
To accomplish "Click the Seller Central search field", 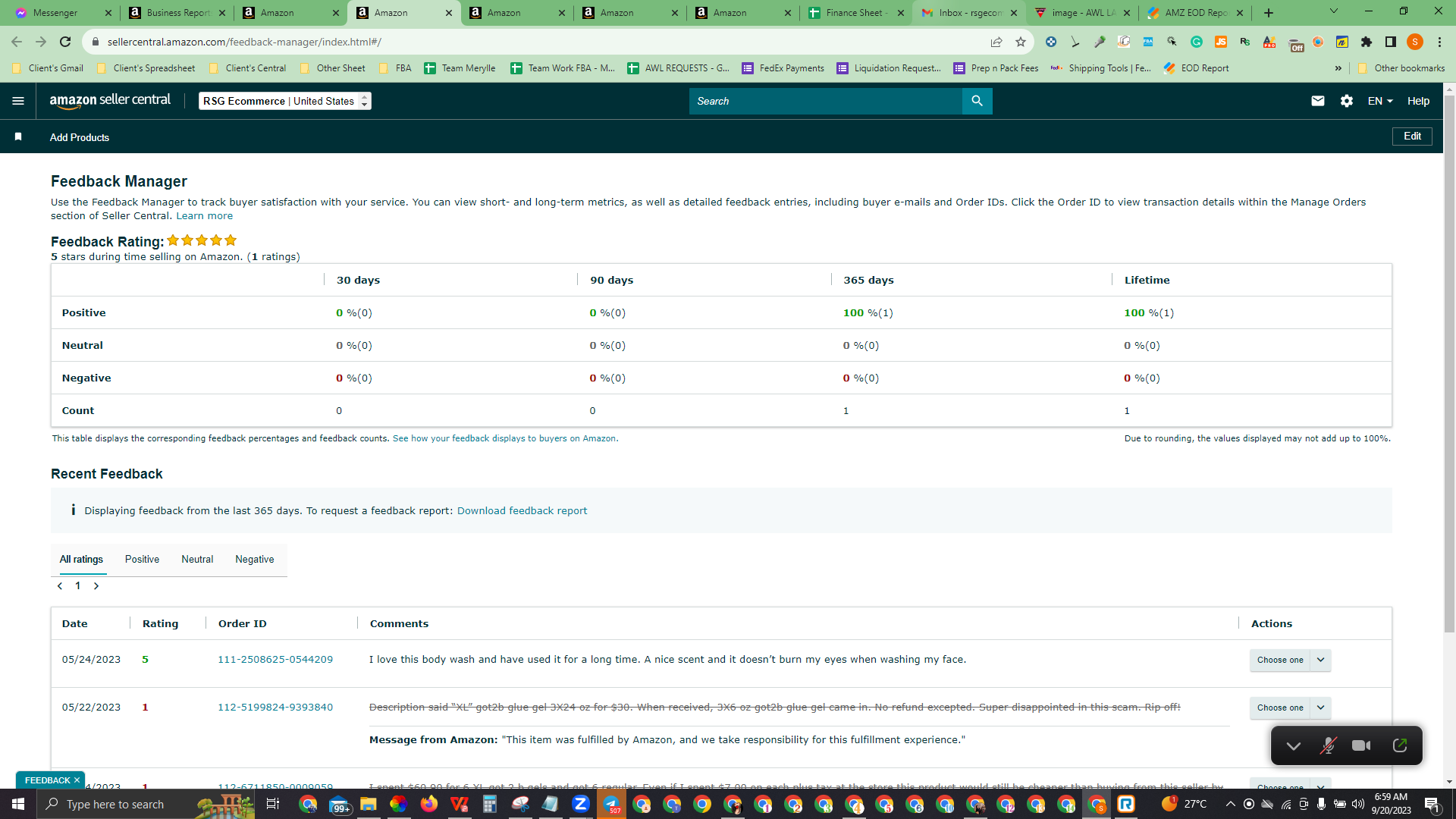I will (825, 101).
